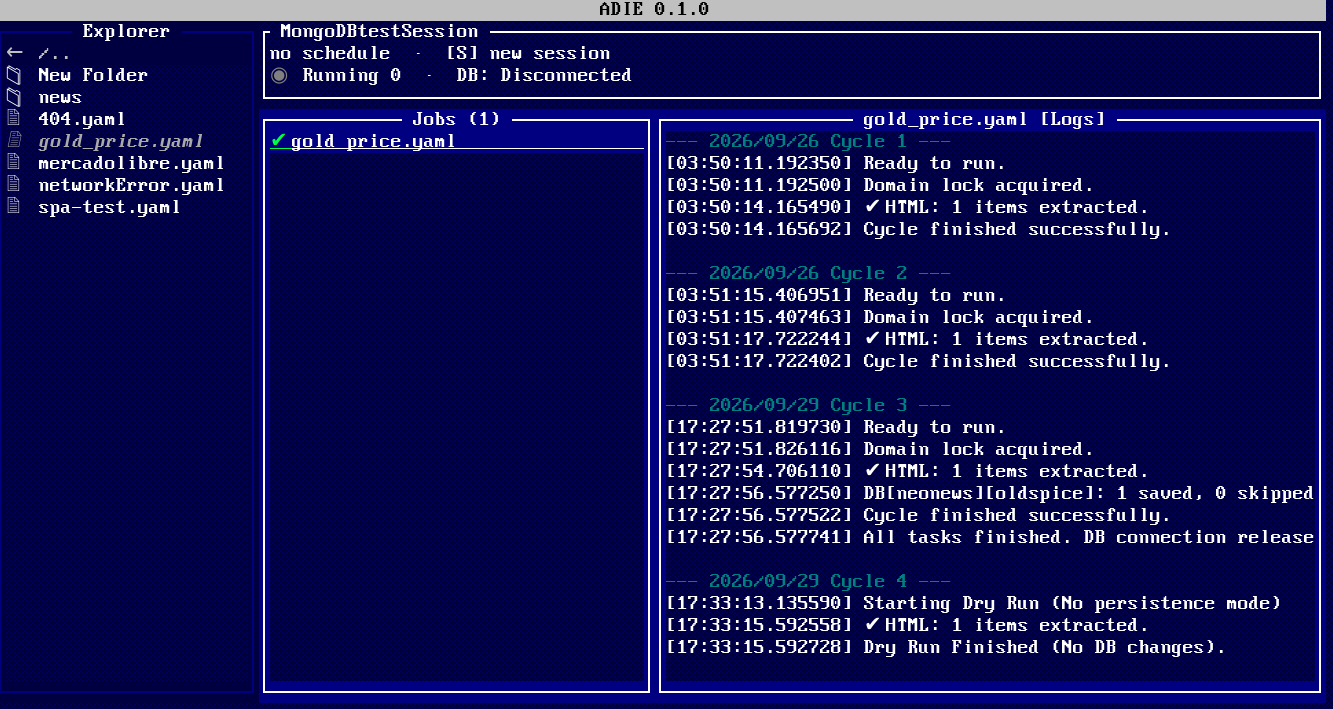This screenshot has height=709, width=1333.
Task: Click the file icon beside gold_price.yaml in Explorer
Action: (x=14, y=141)
